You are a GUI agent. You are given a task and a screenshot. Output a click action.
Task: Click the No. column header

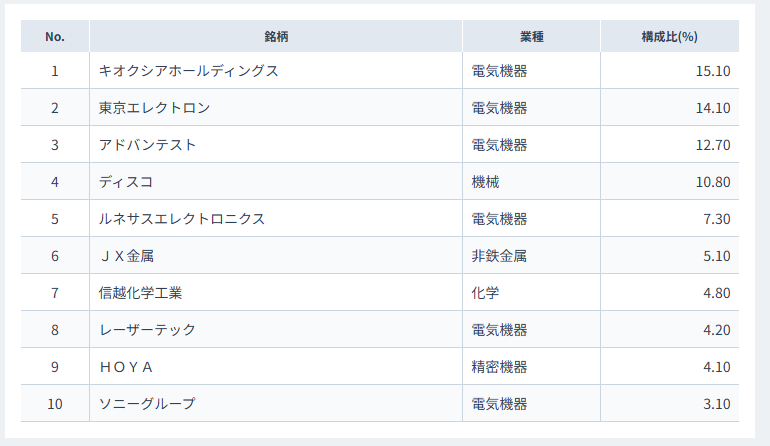click(55, 36)
